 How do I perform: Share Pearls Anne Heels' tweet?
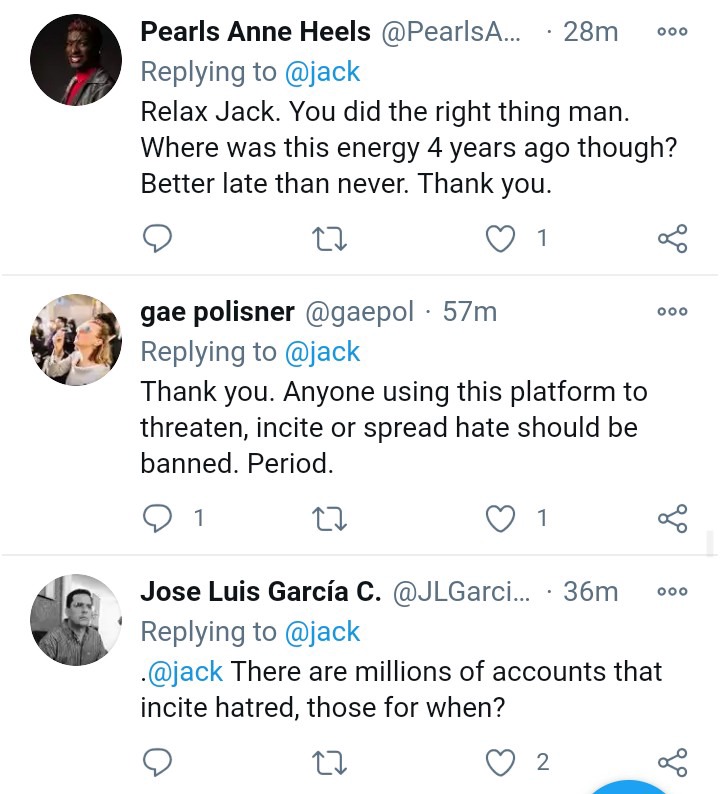point(672,239)
